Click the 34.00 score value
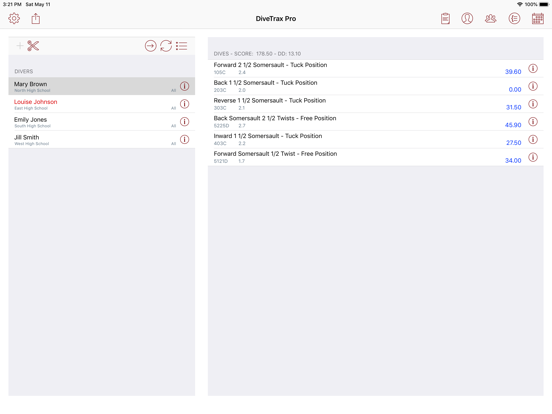This screenshot has height=414, width=552. click(x=513, y=161)
